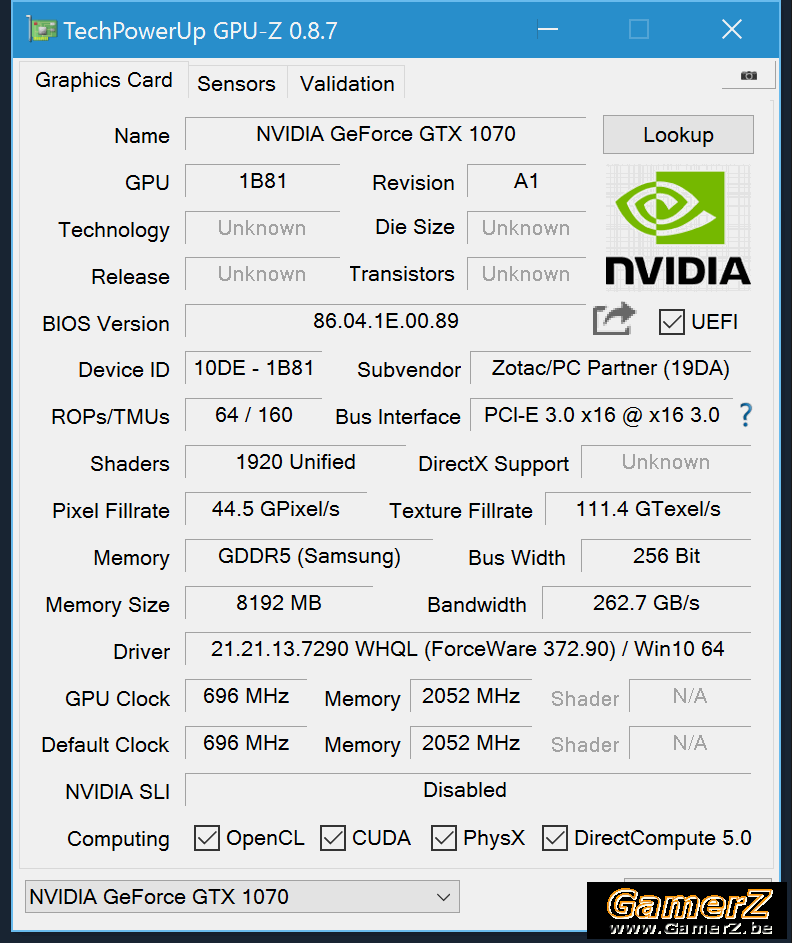The image size is (792, 943).
Task: Click the Bus Interface question mark
Action: pos(744,415)
